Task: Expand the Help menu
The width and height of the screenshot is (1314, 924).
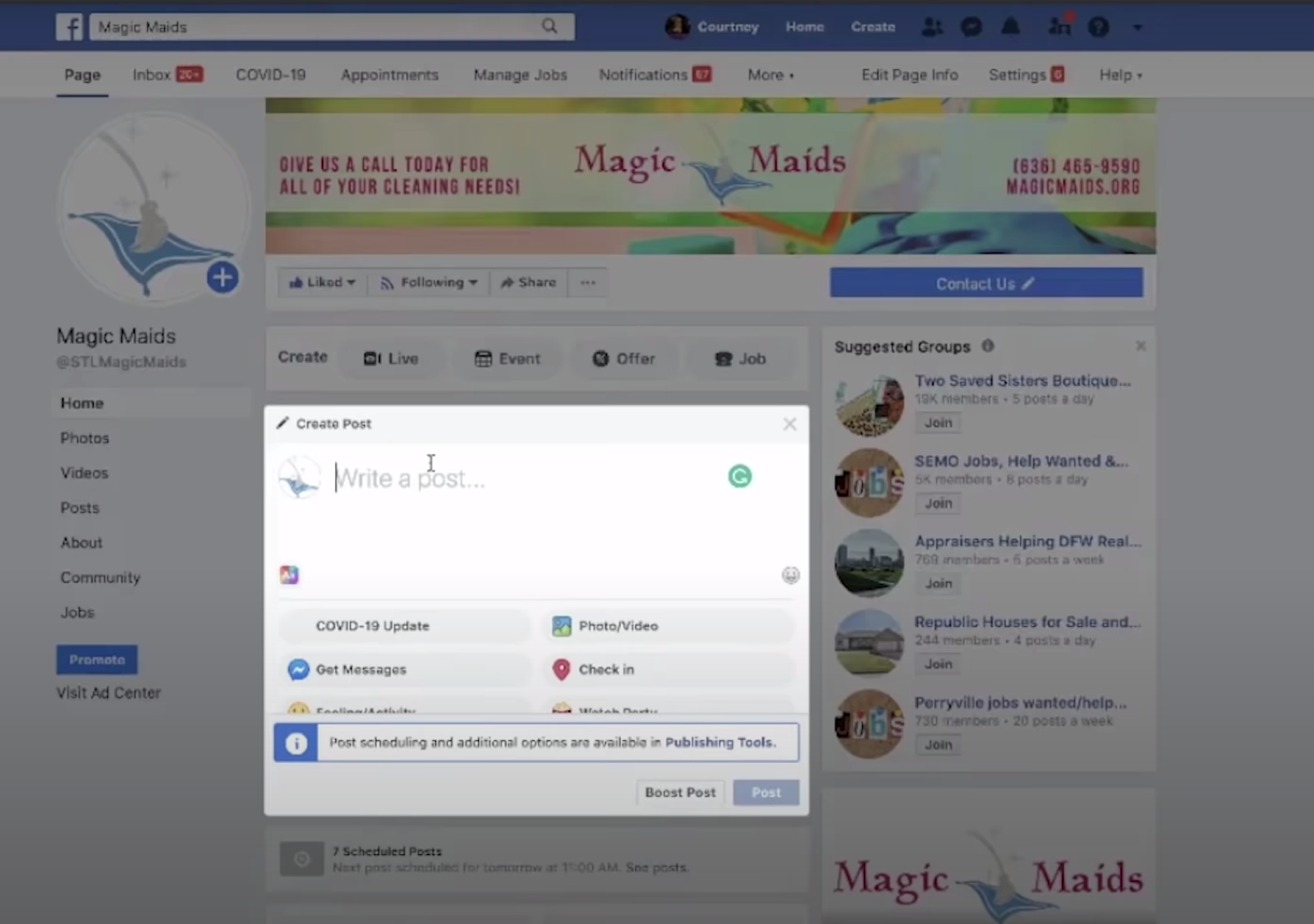Action: 1120,75
